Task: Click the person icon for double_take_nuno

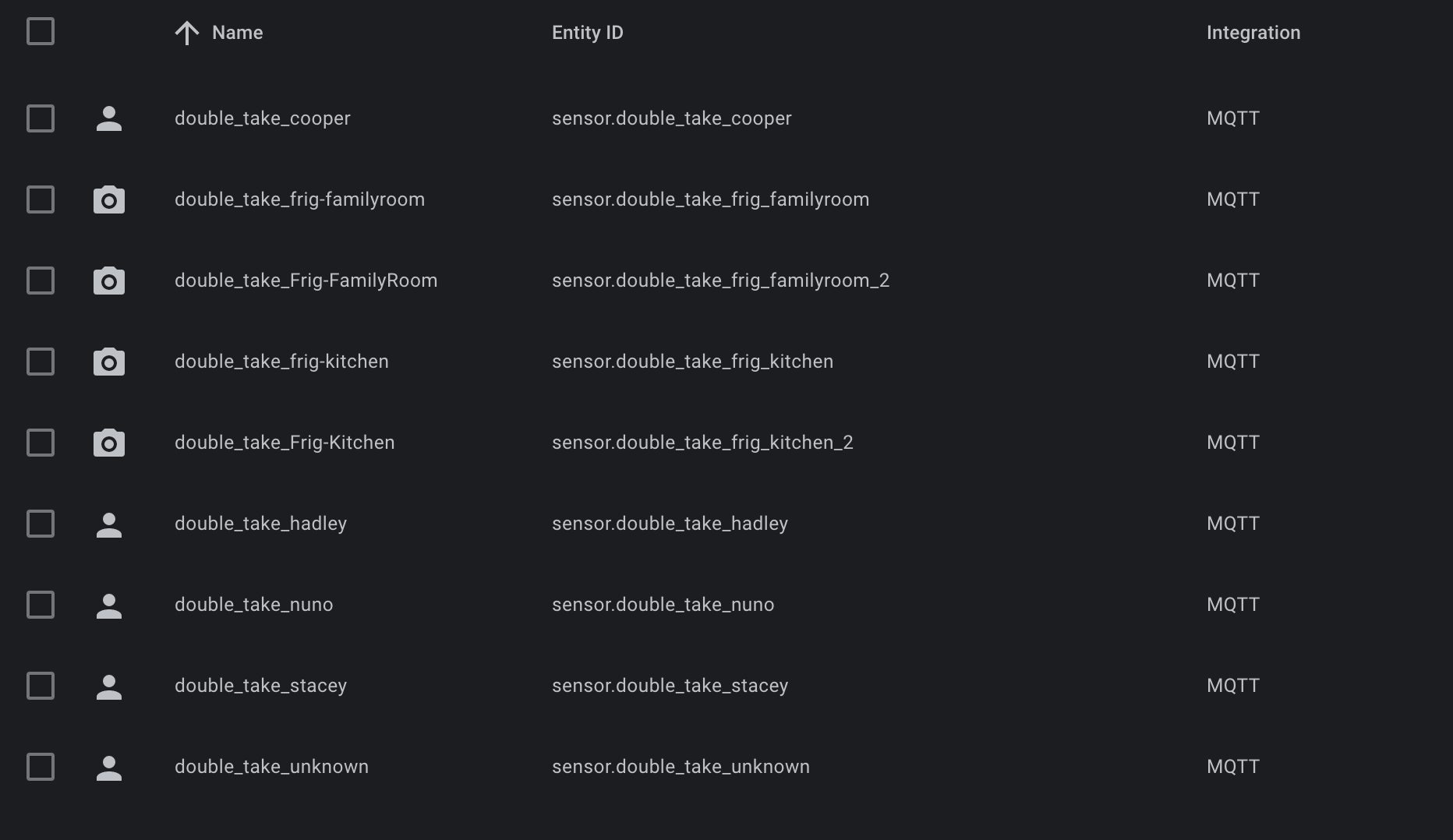Action: 109,605
